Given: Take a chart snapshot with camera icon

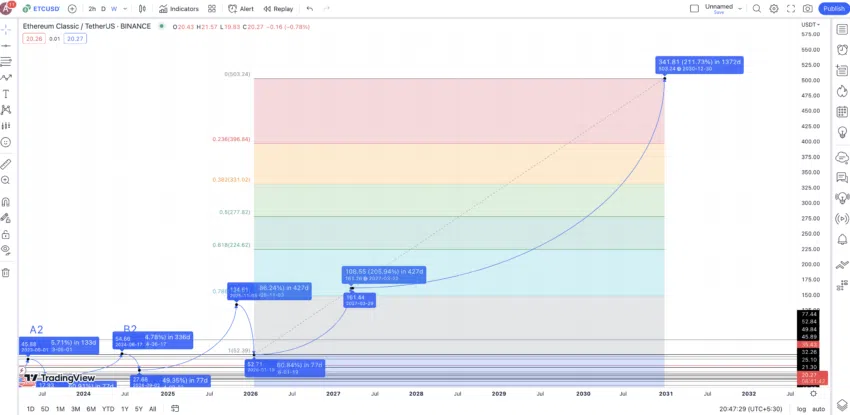Looking at the screenshot, I should [x=808, y=9].
